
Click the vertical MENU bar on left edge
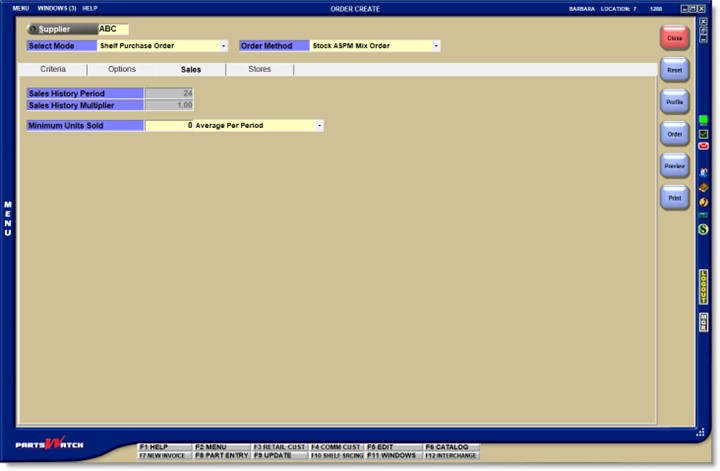(8, 219)
